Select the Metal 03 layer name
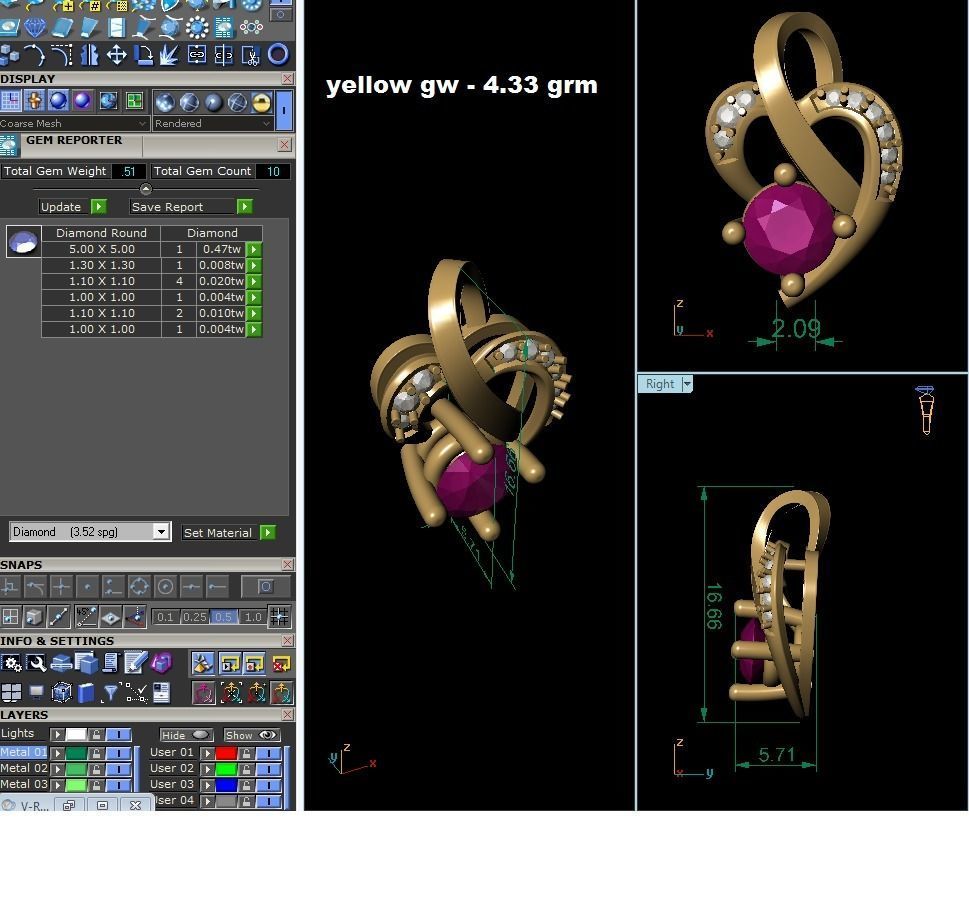 pyautogui.click(x=23, y=784)
